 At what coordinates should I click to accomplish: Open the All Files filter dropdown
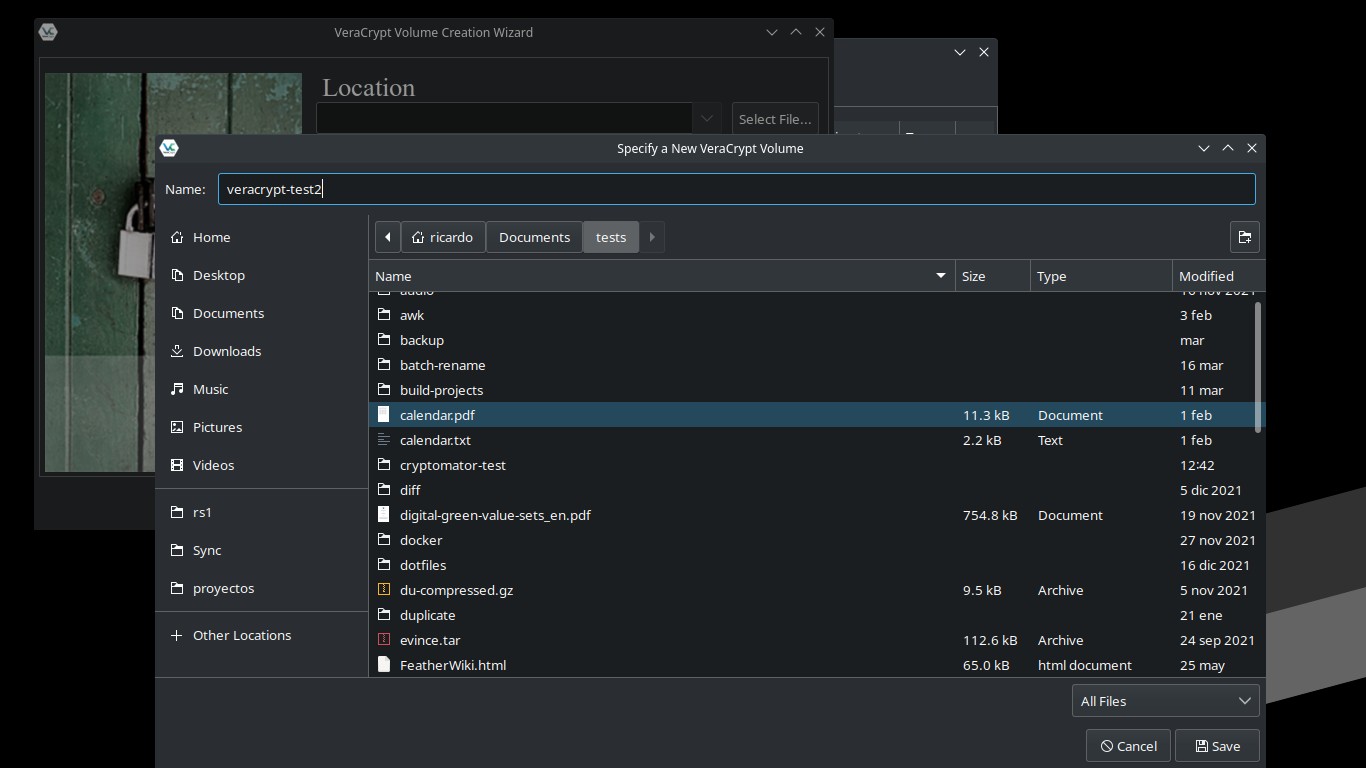(1165, 701)
